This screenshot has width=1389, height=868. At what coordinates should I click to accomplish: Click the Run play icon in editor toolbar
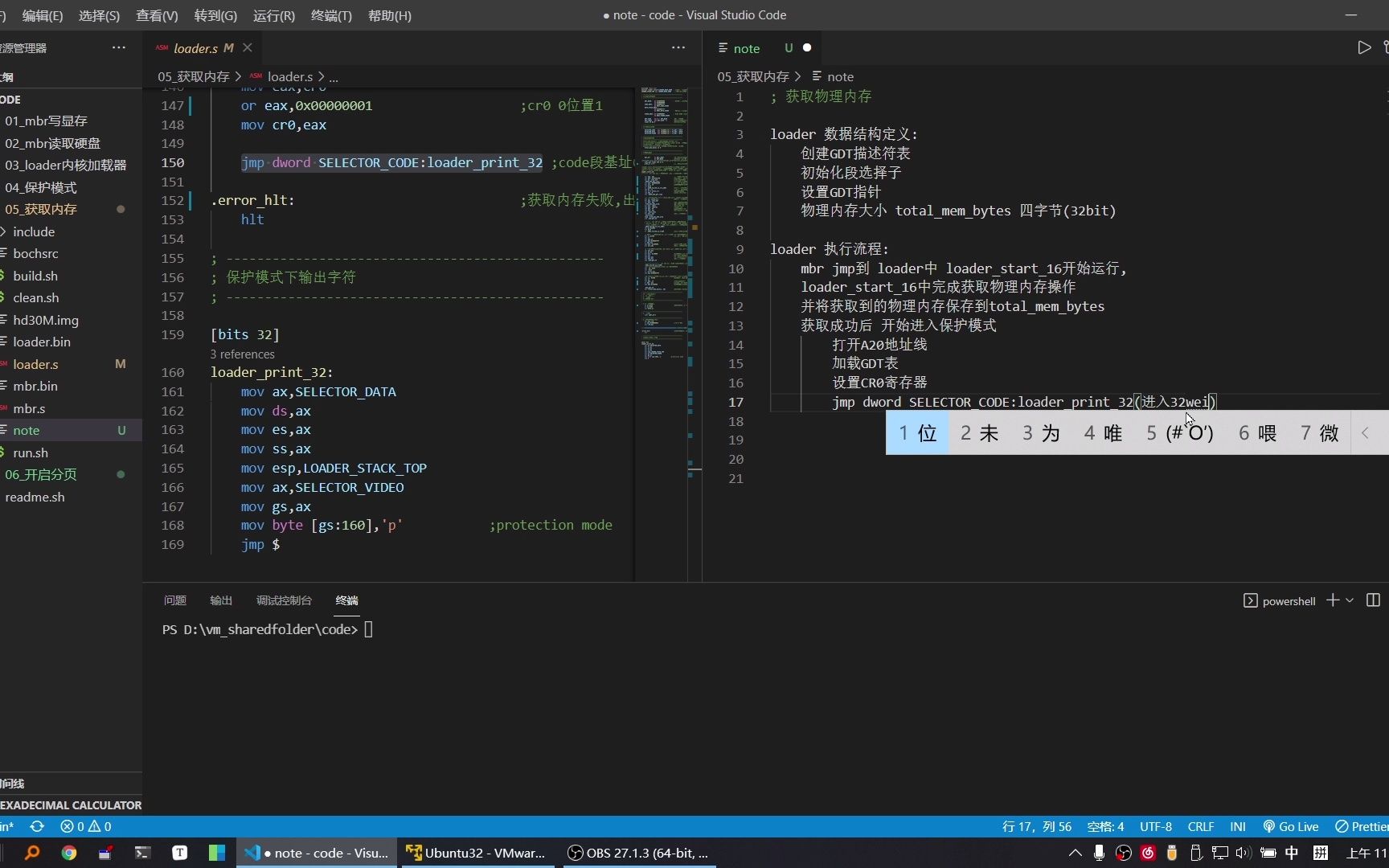[x=1363, y=48]
